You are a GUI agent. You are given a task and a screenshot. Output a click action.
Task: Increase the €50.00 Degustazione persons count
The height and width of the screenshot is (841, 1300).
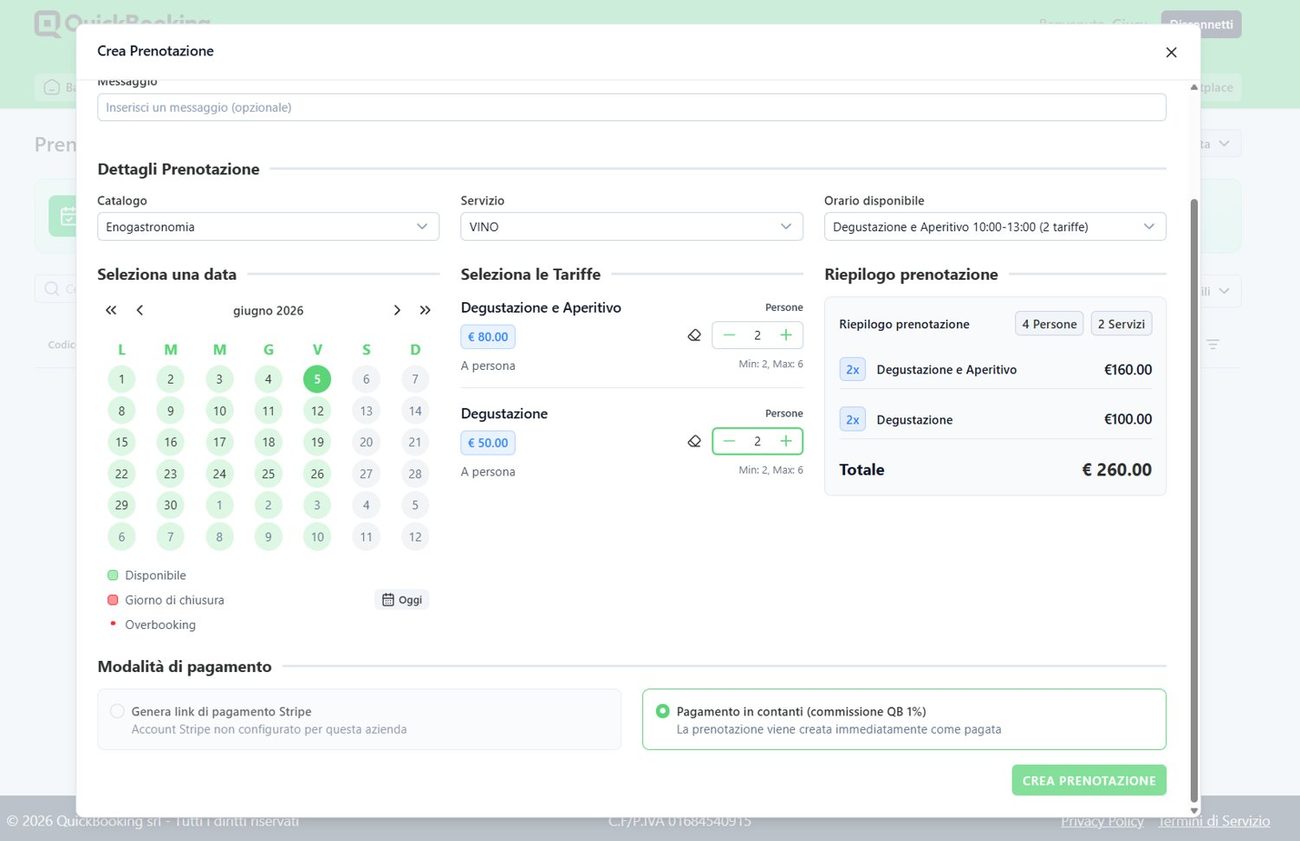tap(786, 441)
